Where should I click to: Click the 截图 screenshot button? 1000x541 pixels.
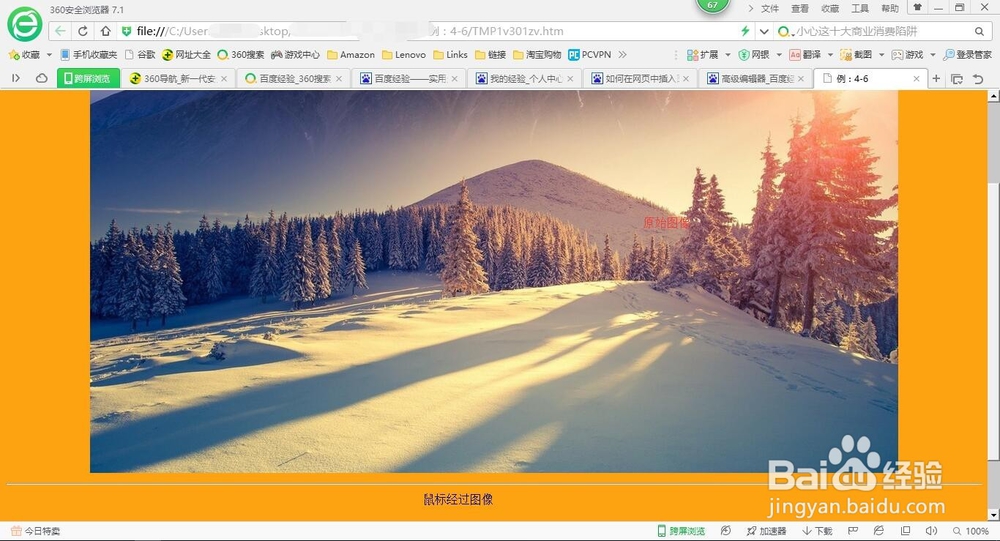(x=856, y=55)
